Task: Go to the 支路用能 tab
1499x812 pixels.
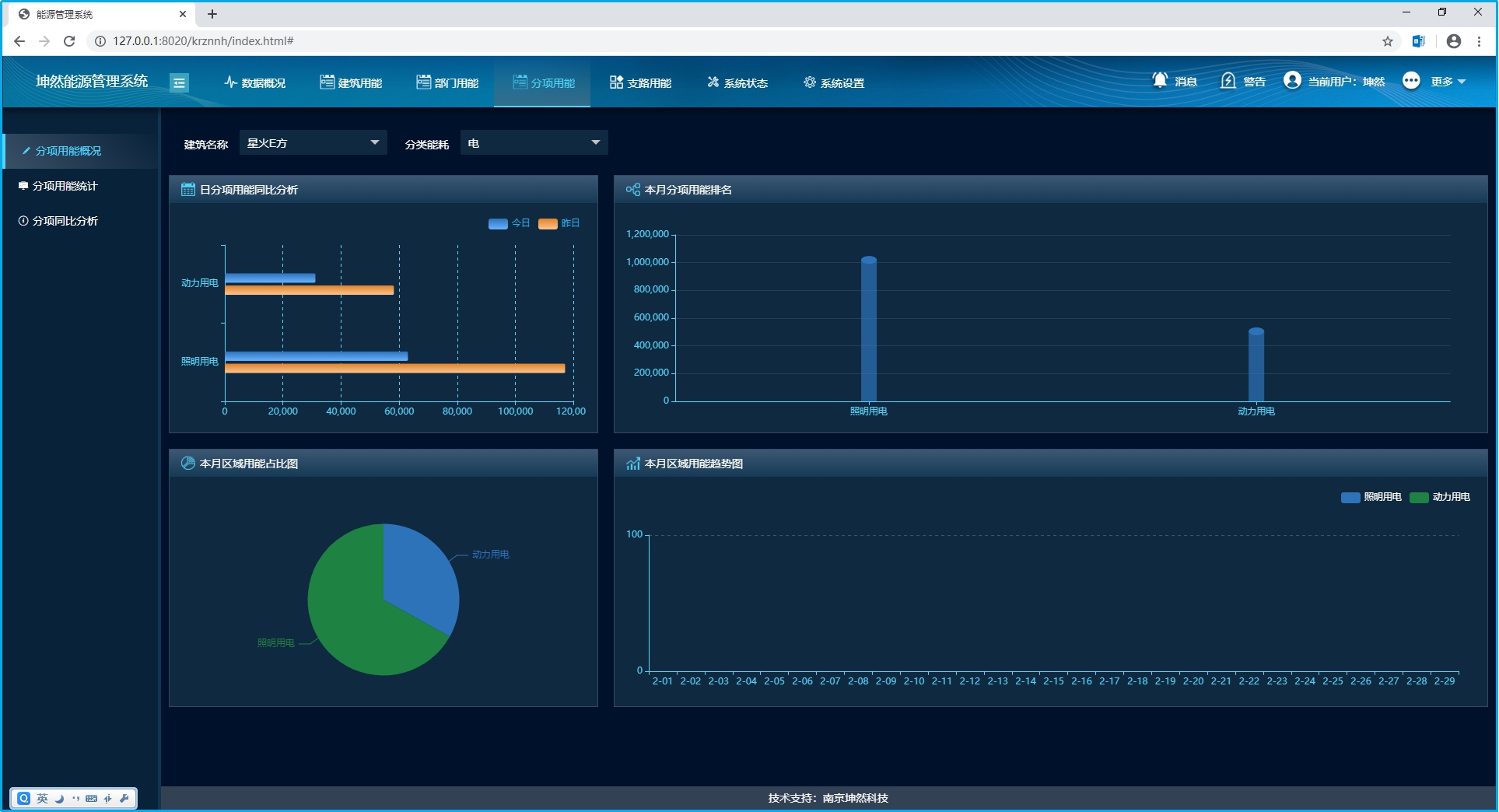Action: [x=640, y=82]
